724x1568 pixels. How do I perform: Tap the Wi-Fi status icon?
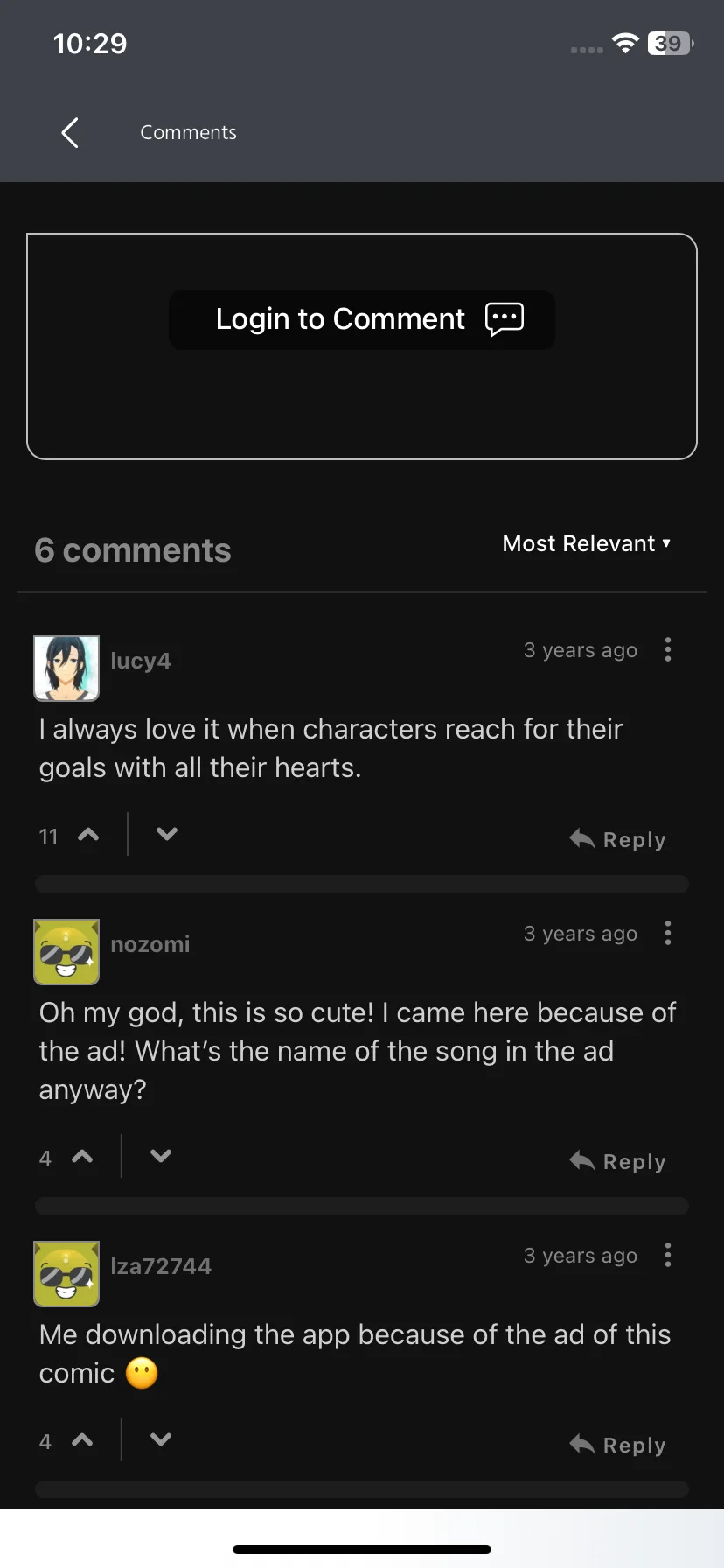click(625, 43)
